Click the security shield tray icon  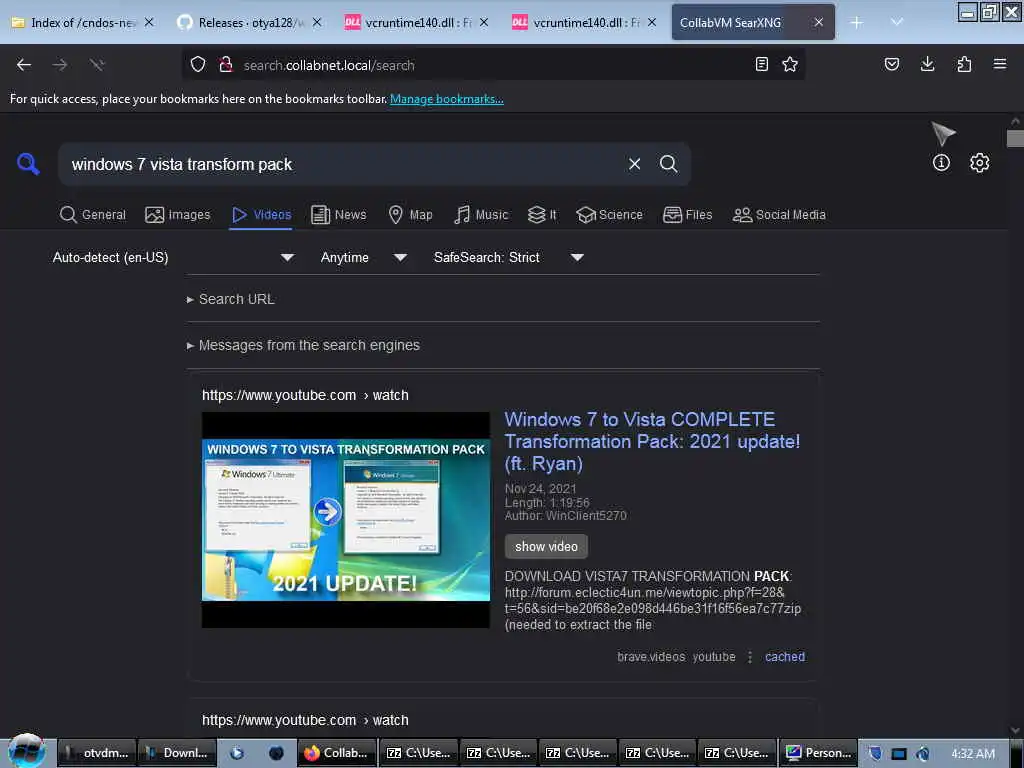pos(874,753)
